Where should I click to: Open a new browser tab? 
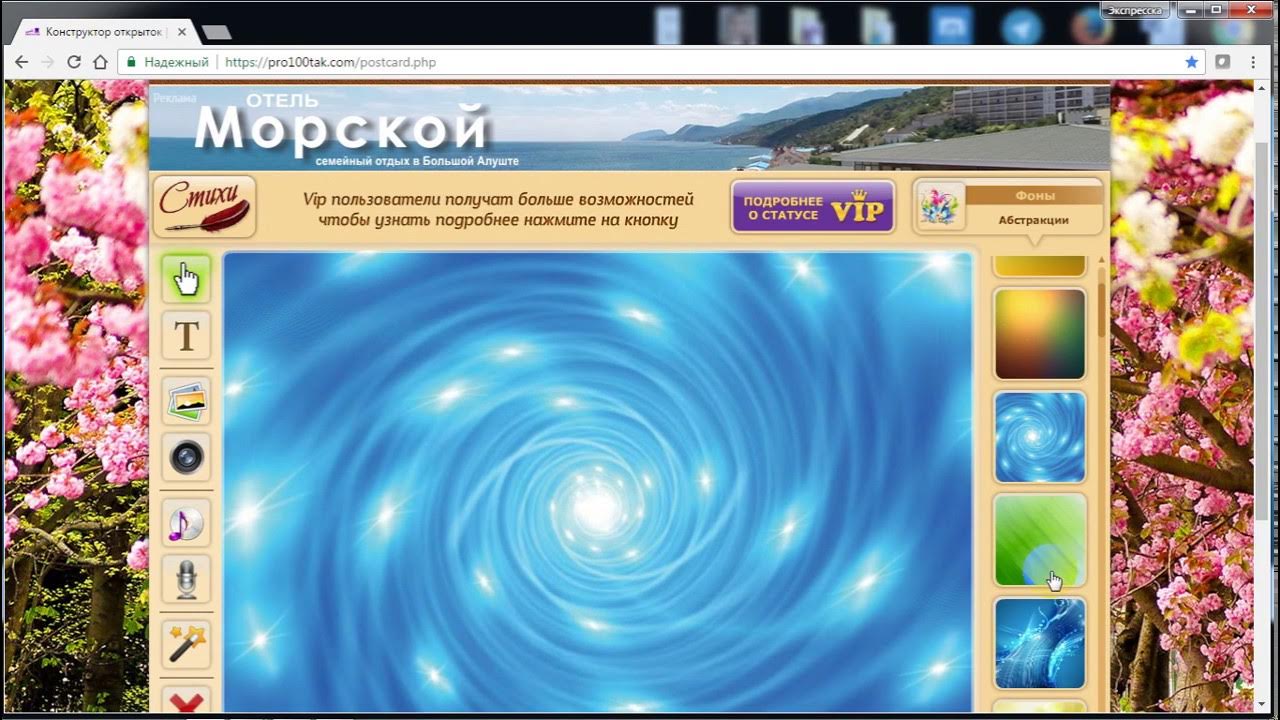(x=216, y=33)
